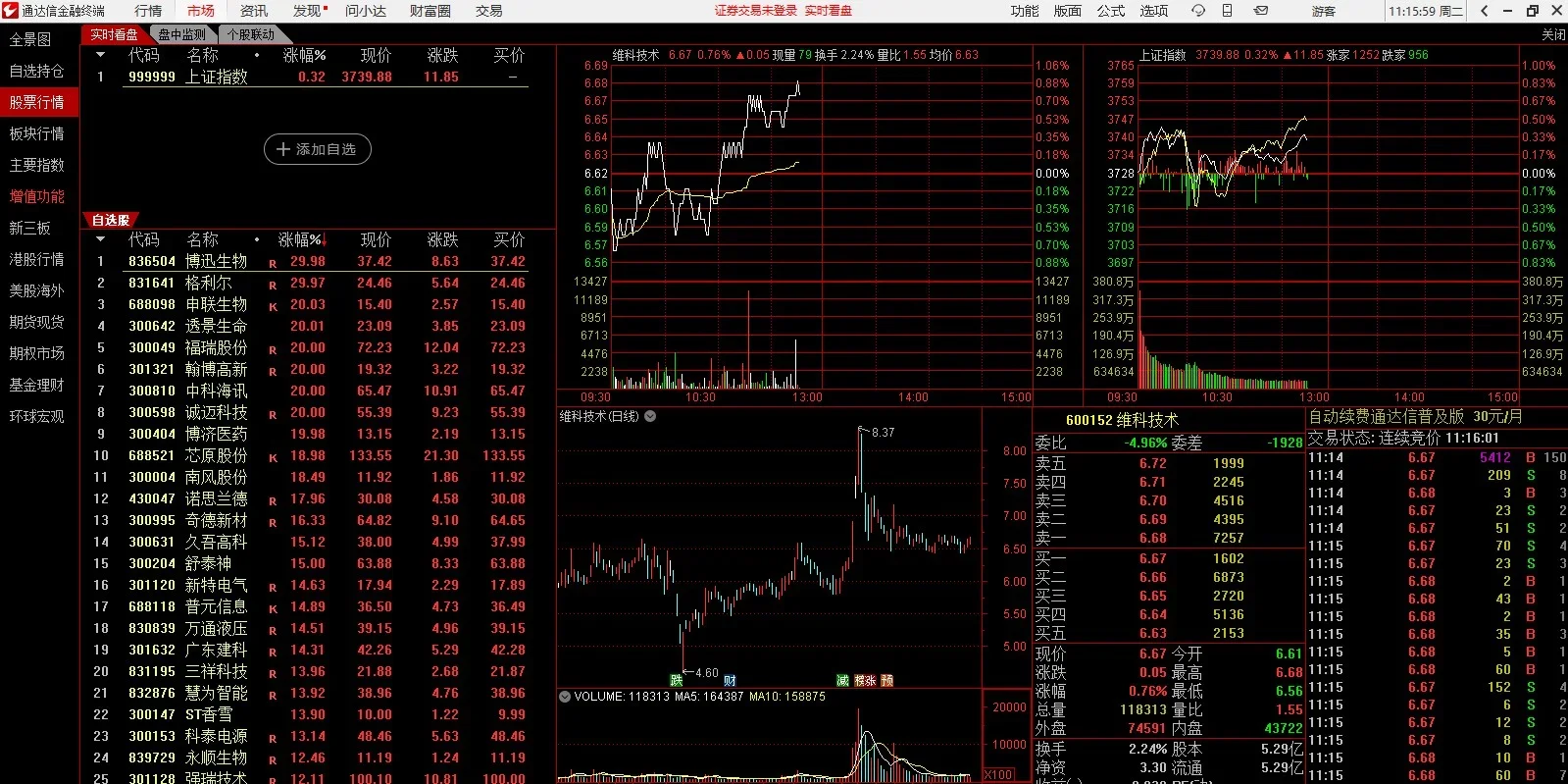Click the X100 volume scale label
1568x784 pixels.
998,774
